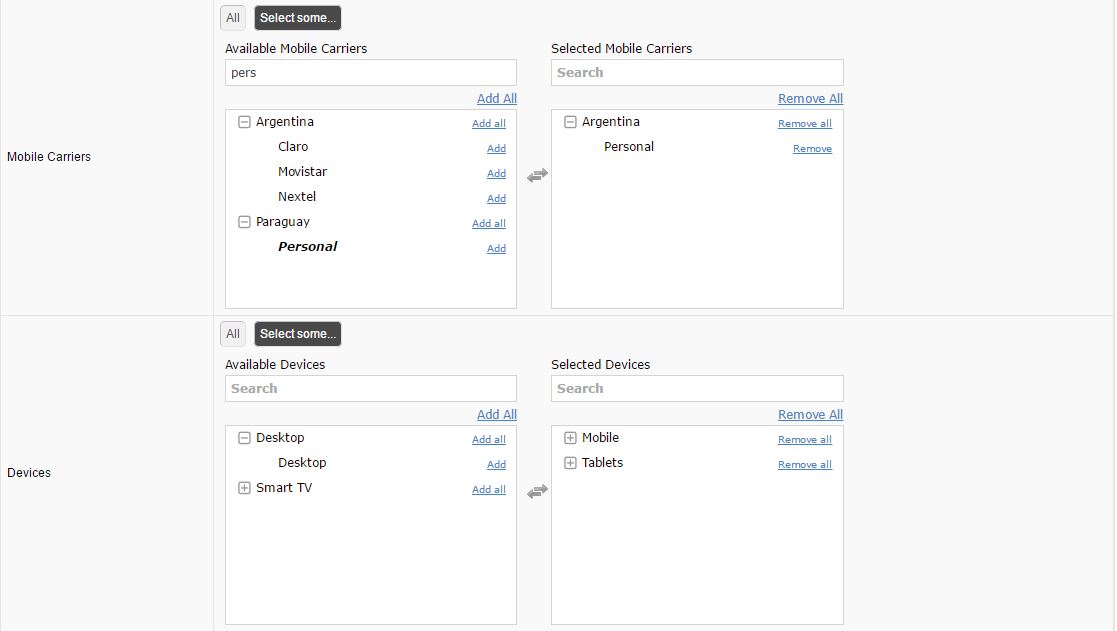Image resolution: width=1117 pixels, height=631 pixels.
Task: Collapse the Desktop group in Available Devices
Action: [244, 438]
